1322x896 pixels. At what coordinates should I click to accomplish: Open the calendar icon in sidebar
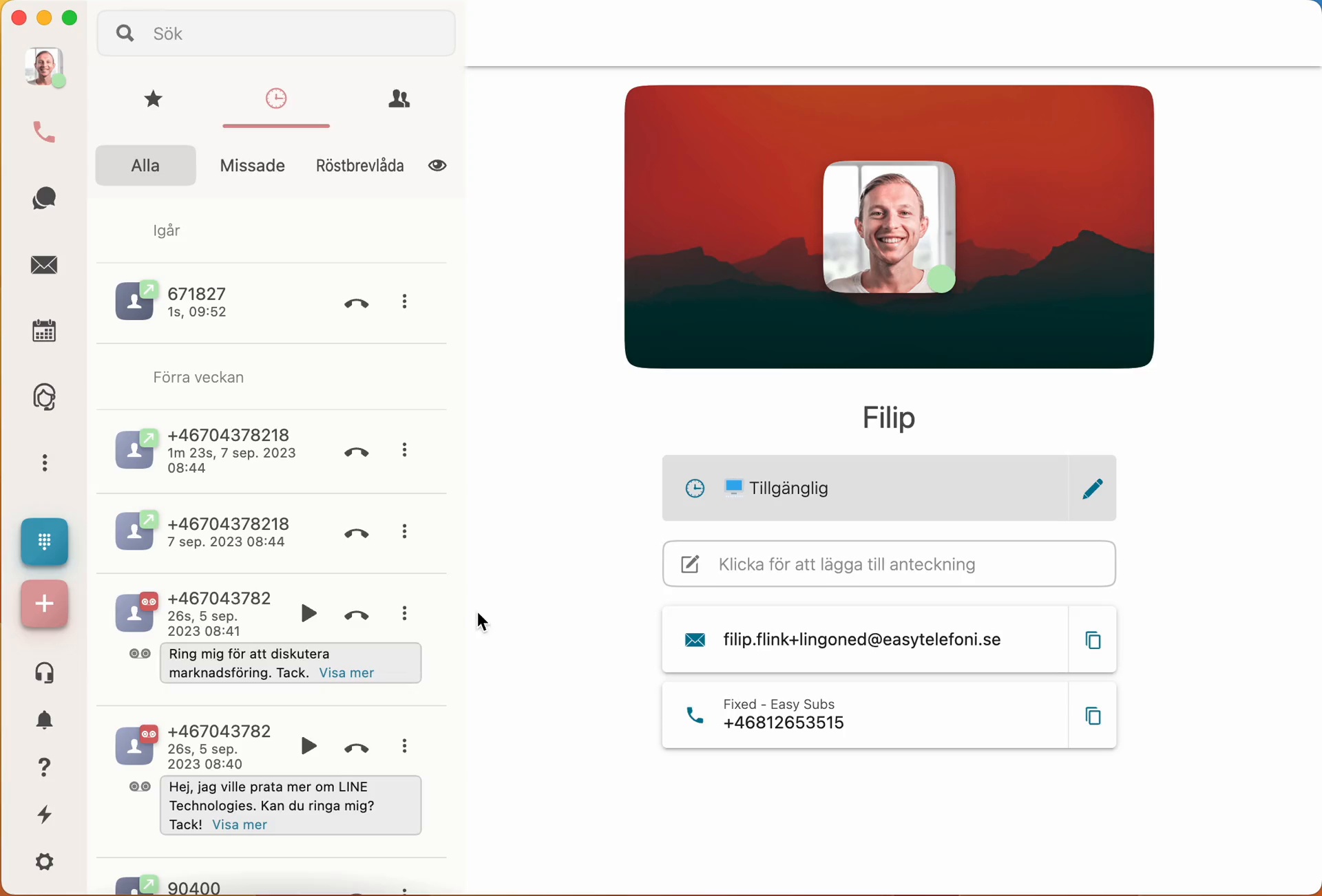[x=45, y=332]
